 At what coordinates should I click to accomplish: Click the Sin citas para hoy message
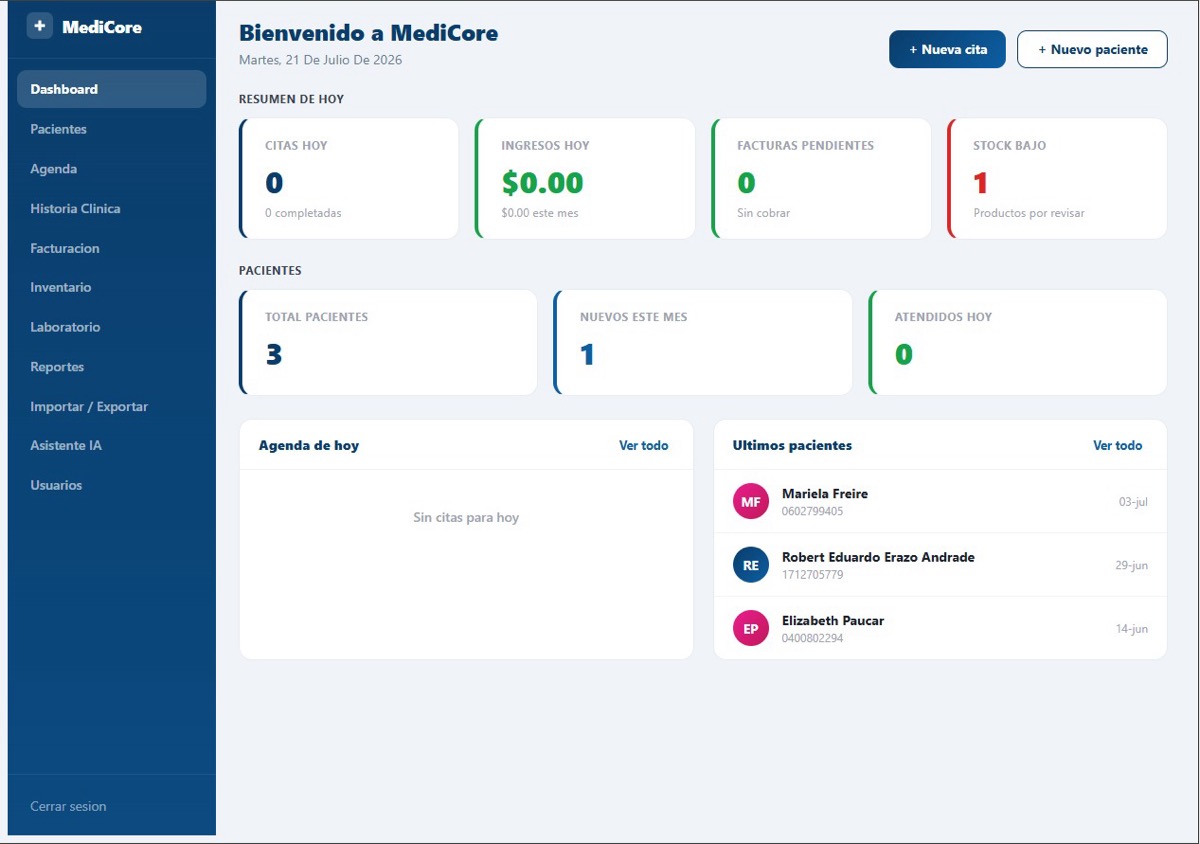466,518
